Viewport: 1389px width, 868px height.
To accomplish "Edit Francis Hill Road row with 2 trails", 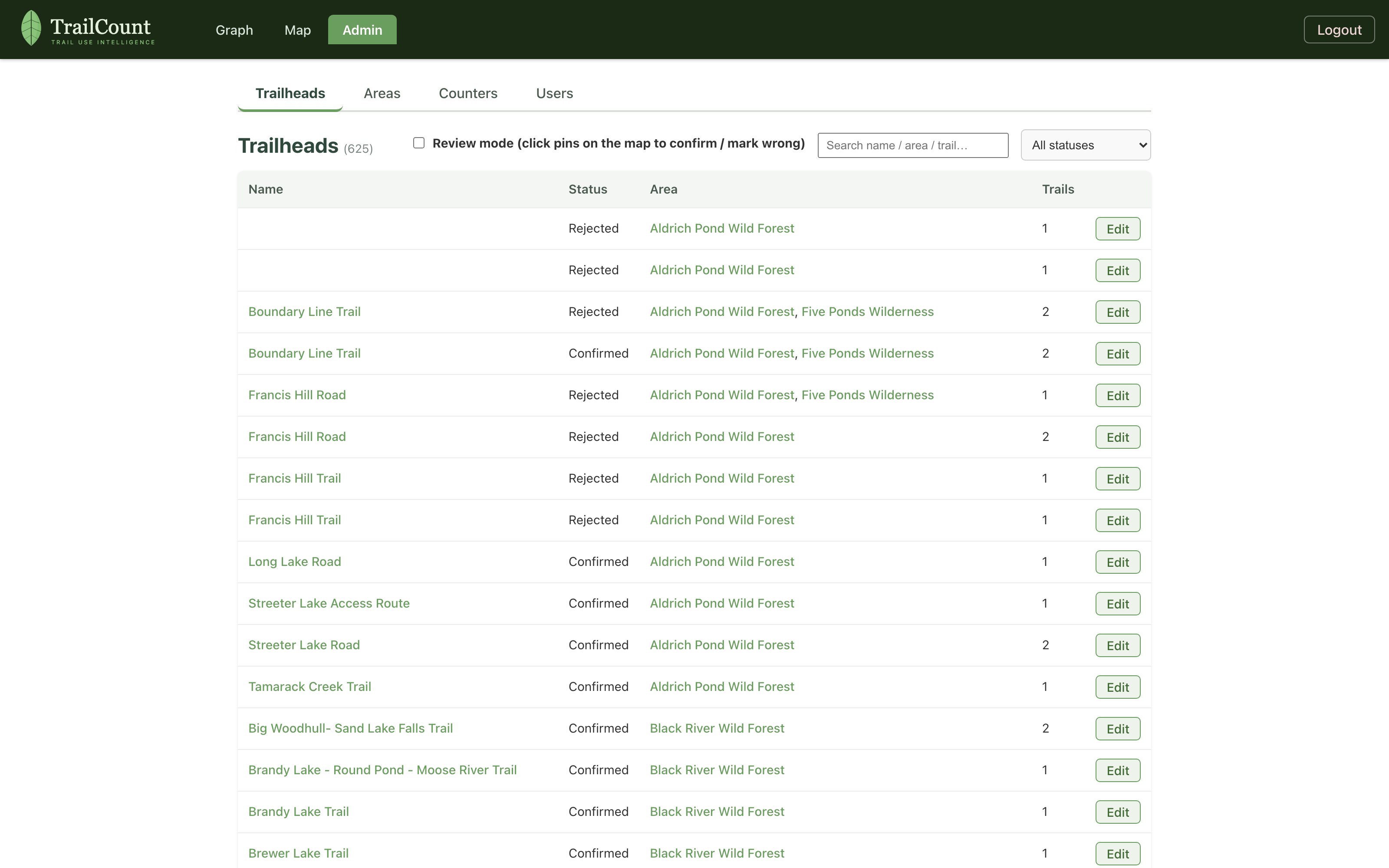I will [1118, 437].
